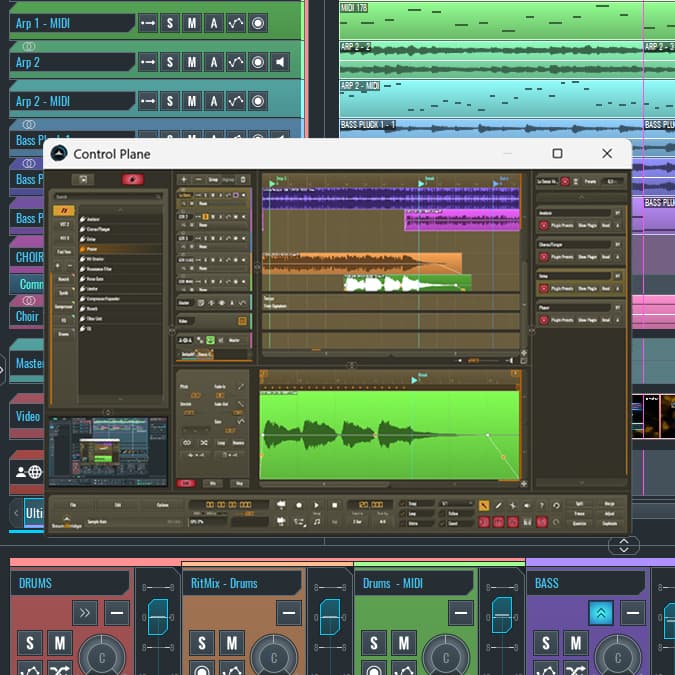Select Chorus/Flanger in Control Plane plugin list
The image size is (675, 675).
click(121, 229)
